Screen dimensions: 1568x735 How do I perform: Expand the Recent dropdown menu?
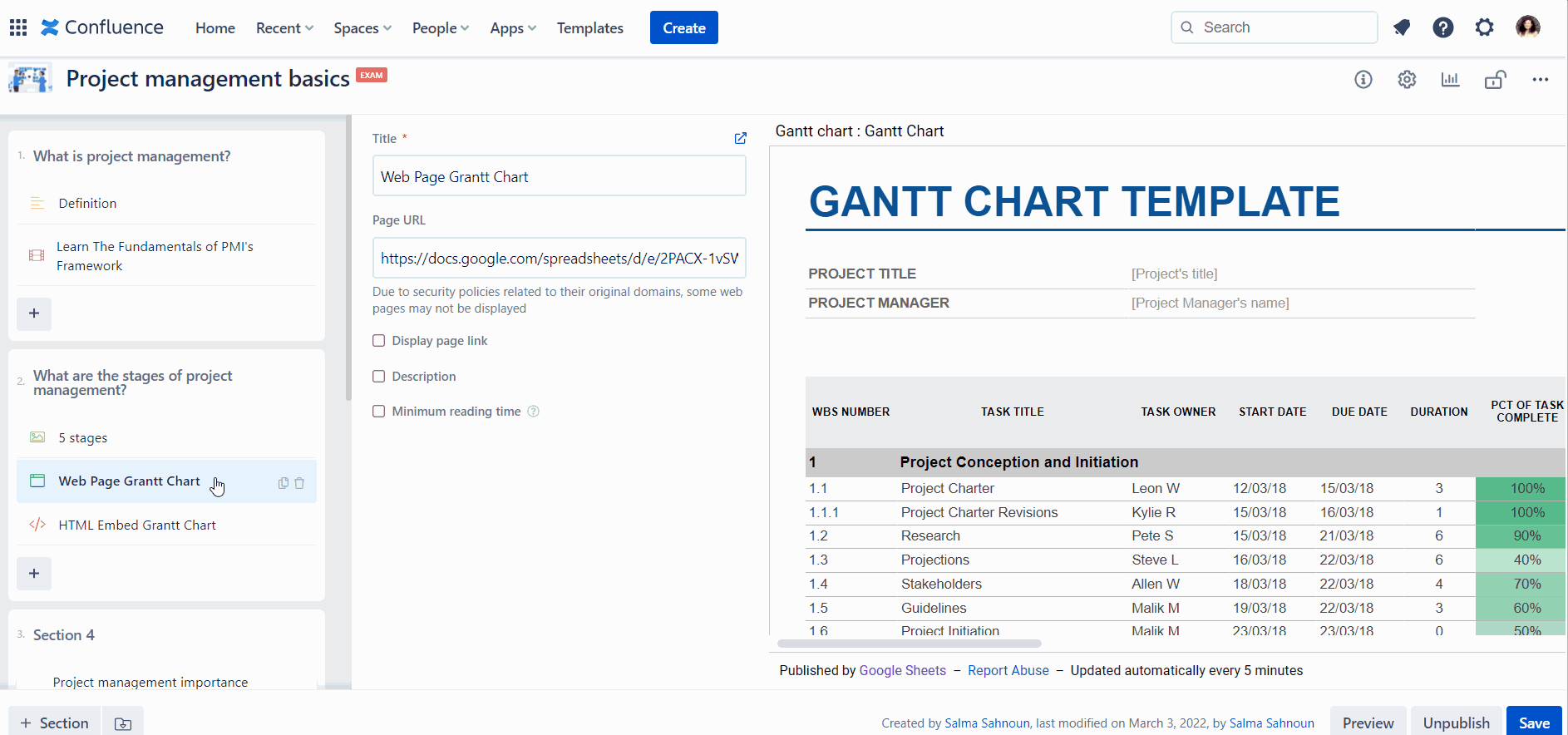coord(284,28)
